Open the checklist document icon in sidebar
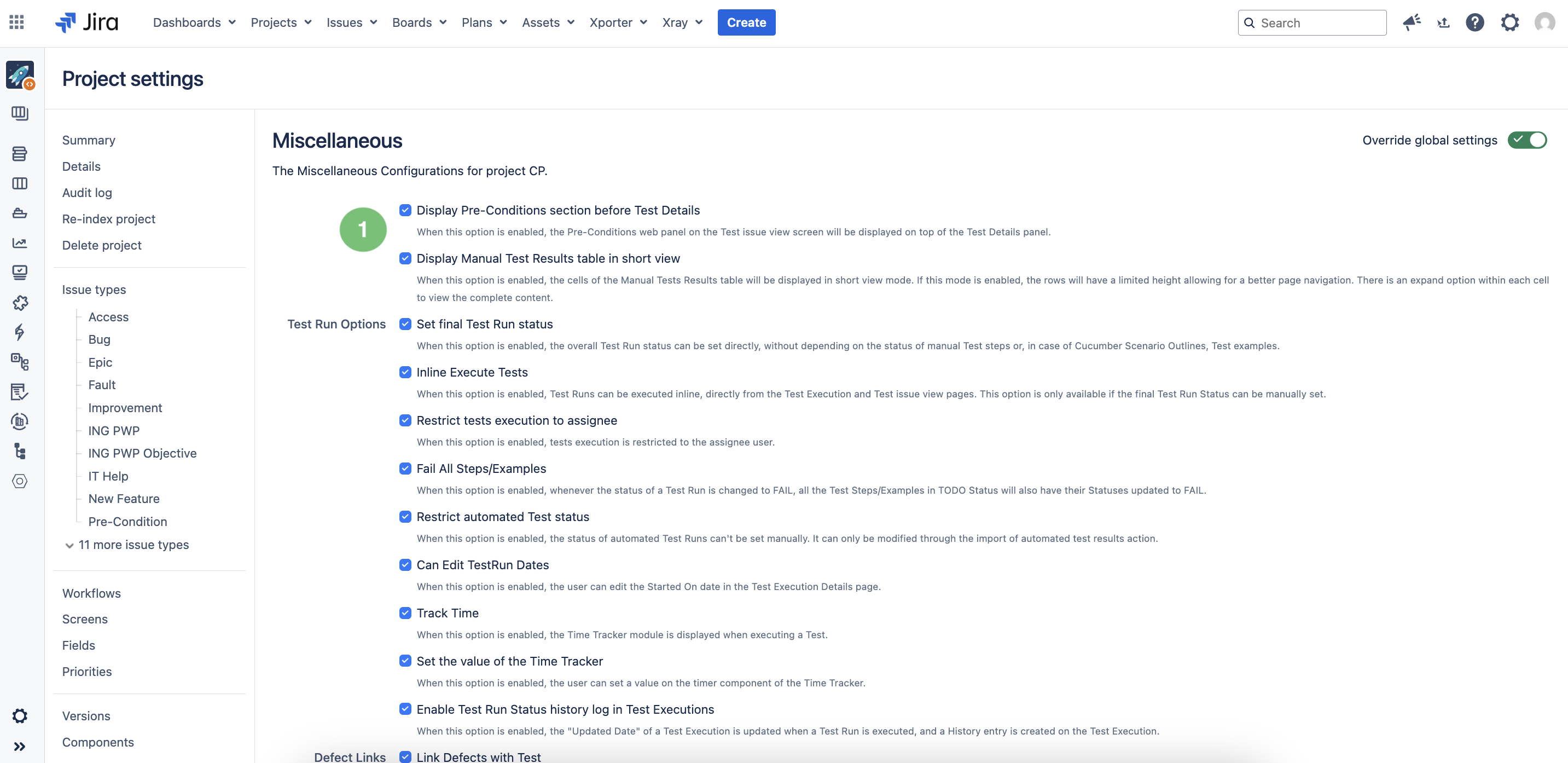Screen dimensions: 1568x763 [x=20, y=391]
